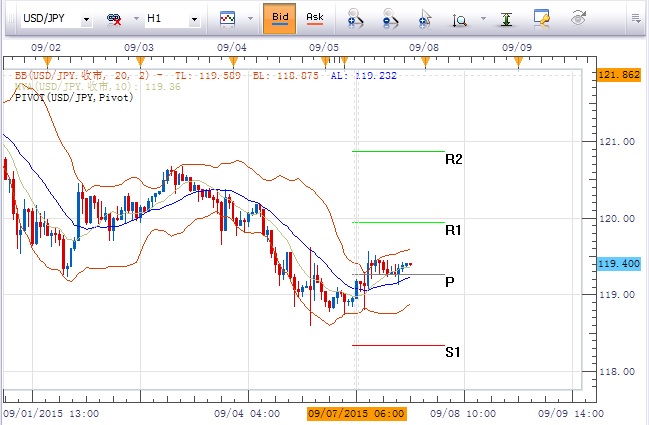This screenshot has width=649, height=425.
Task: Select the PIVOT (USD/JPY, Pivot) label
Action: click(x=74, y=98)
